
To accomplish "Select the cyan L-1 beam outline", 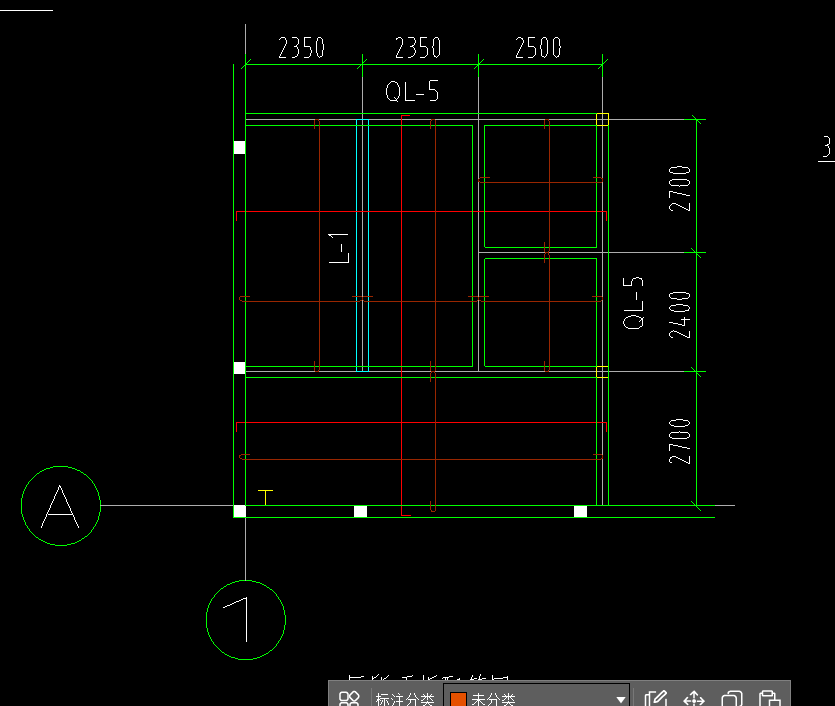I will pos(363,245).
